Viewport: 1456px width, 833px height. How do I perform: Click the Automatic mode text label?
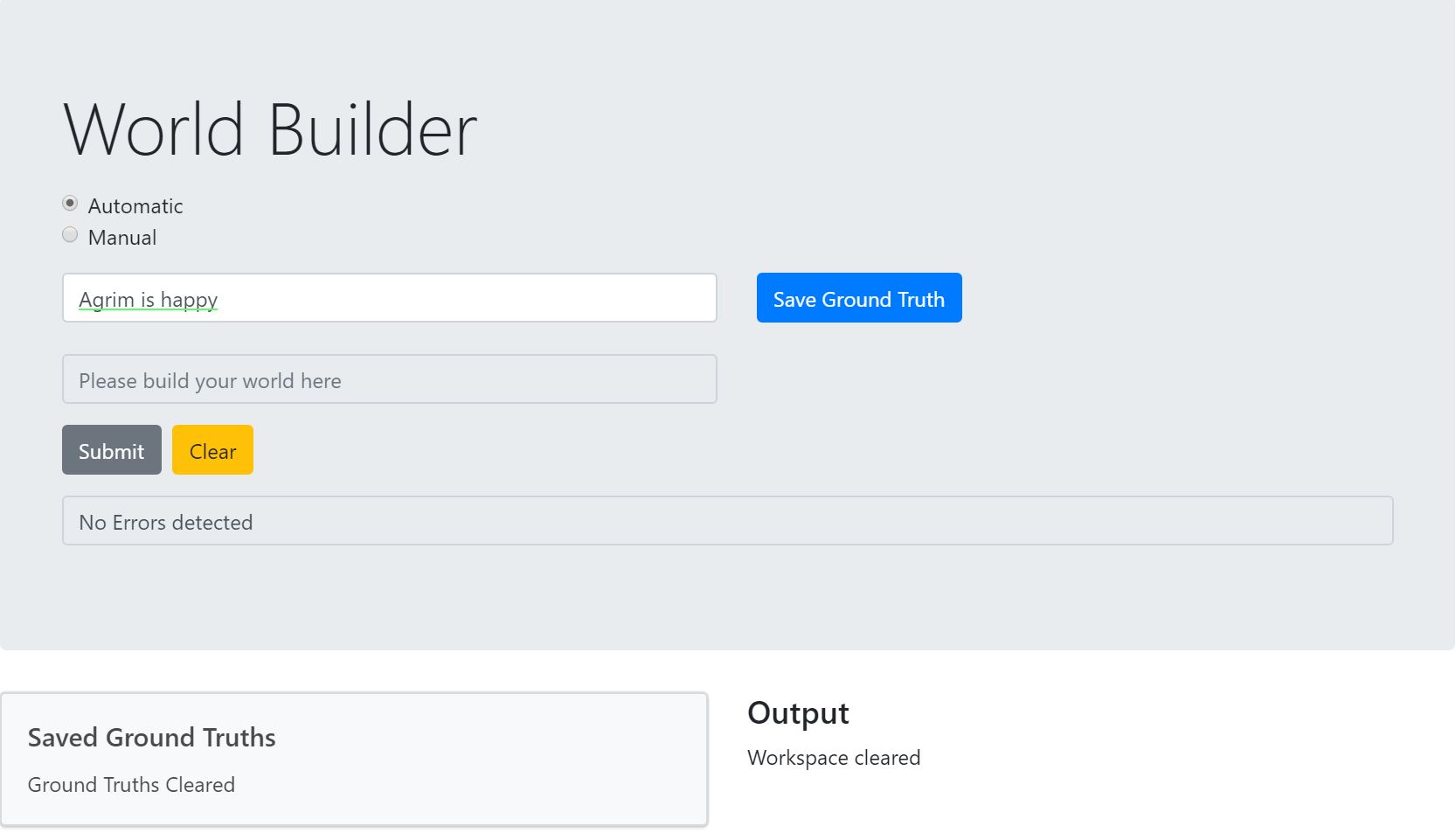[135, 206]
